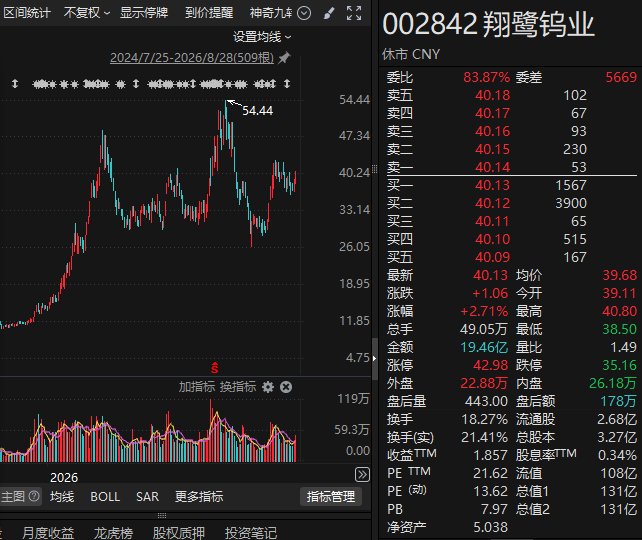
Task: Click 金额 value 19.46亿
Action: pyautogui.click(x=484, y=348)
